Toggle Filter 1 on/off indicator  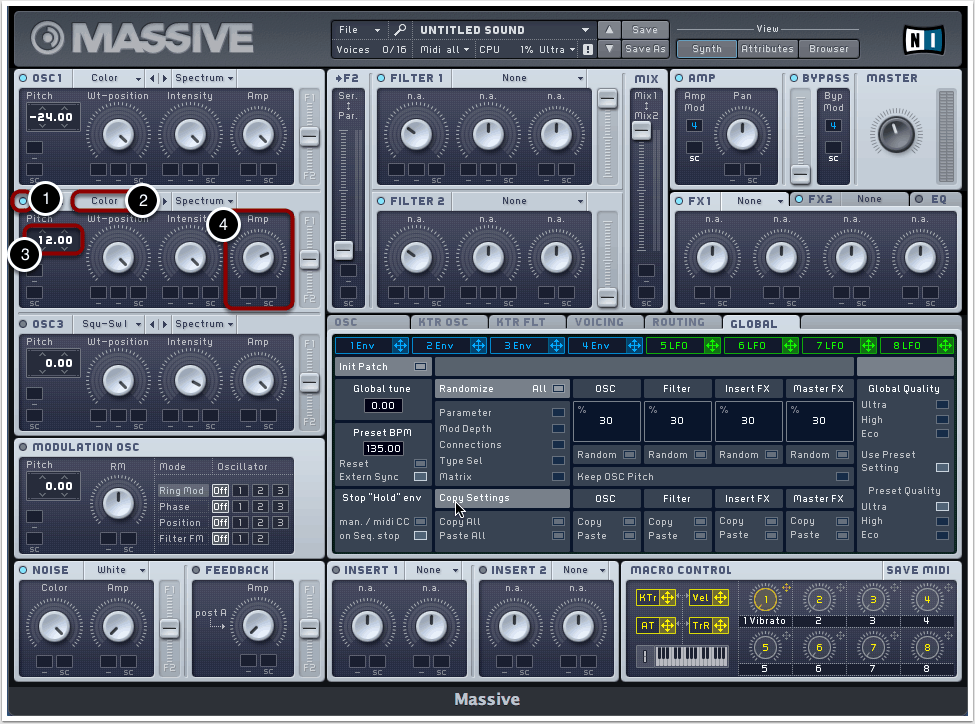pyautogui.click(x=380, y=78)
